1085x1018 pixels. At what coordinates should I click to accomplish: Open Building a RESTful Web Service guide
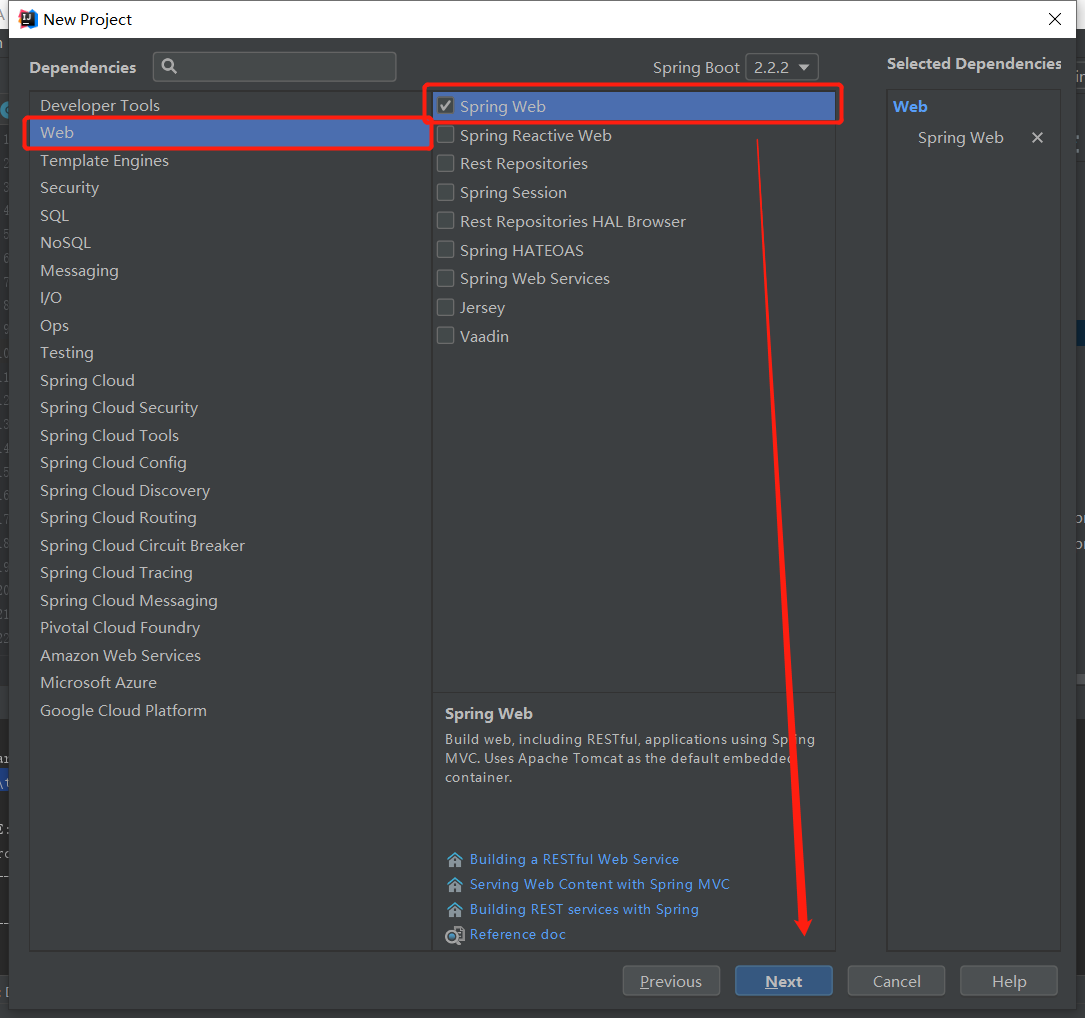(x=574, y=860)
